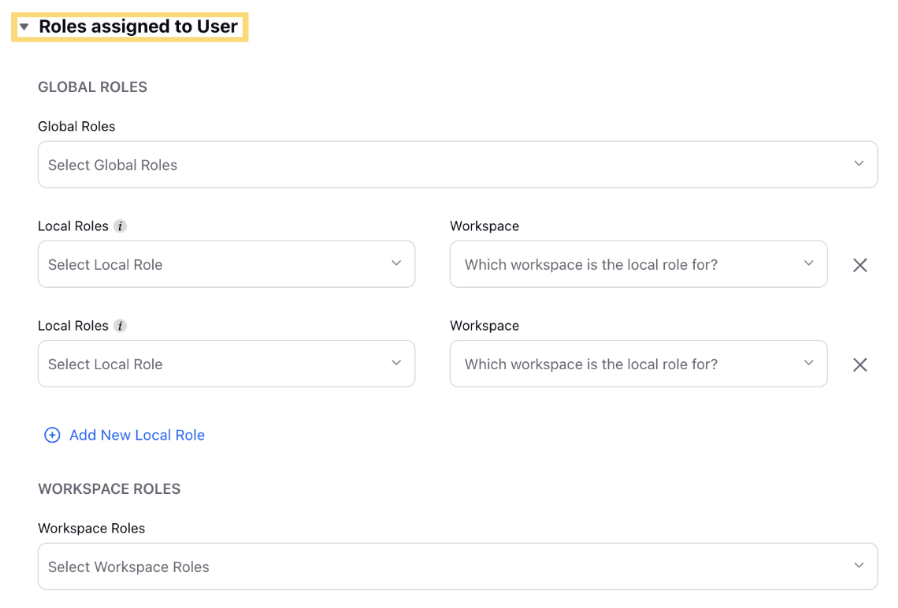Click the Roles assigned to User heading

pyautogui.click(x=138, y=27)
